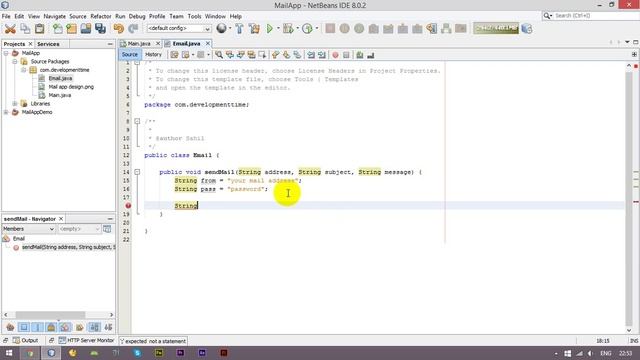Toggle Sort by Name in Navigator

(x=94, y=327)
